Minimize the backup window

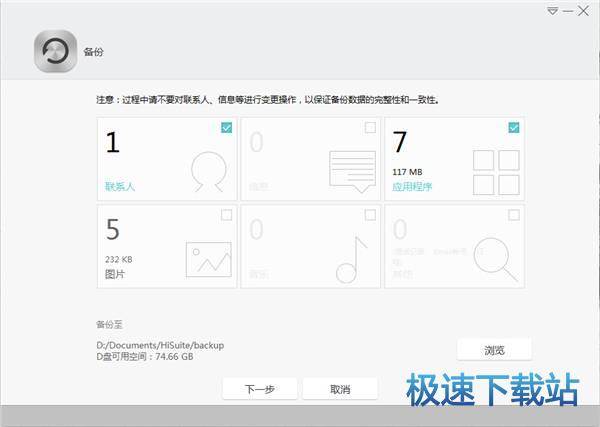(568, 11)
